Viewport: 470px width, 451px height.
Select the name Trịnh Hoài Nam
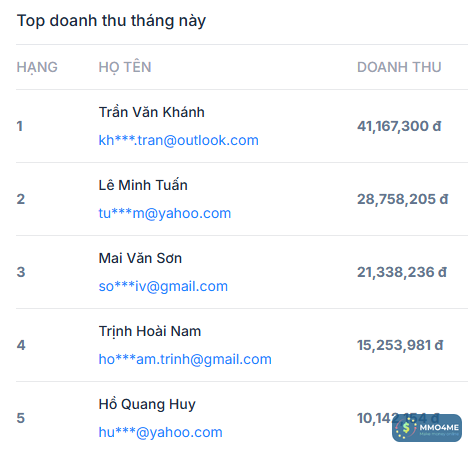click(x=150, y=331)
